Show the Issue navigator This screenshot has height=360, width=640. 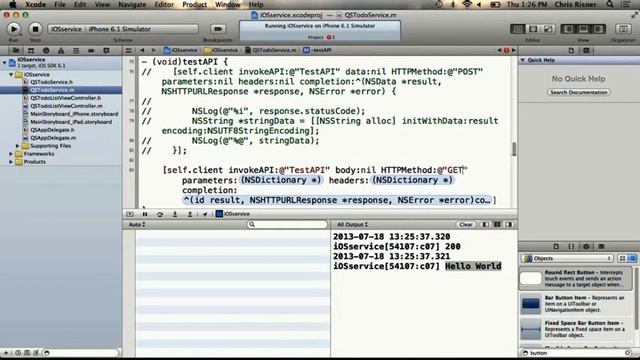[61, 51]
